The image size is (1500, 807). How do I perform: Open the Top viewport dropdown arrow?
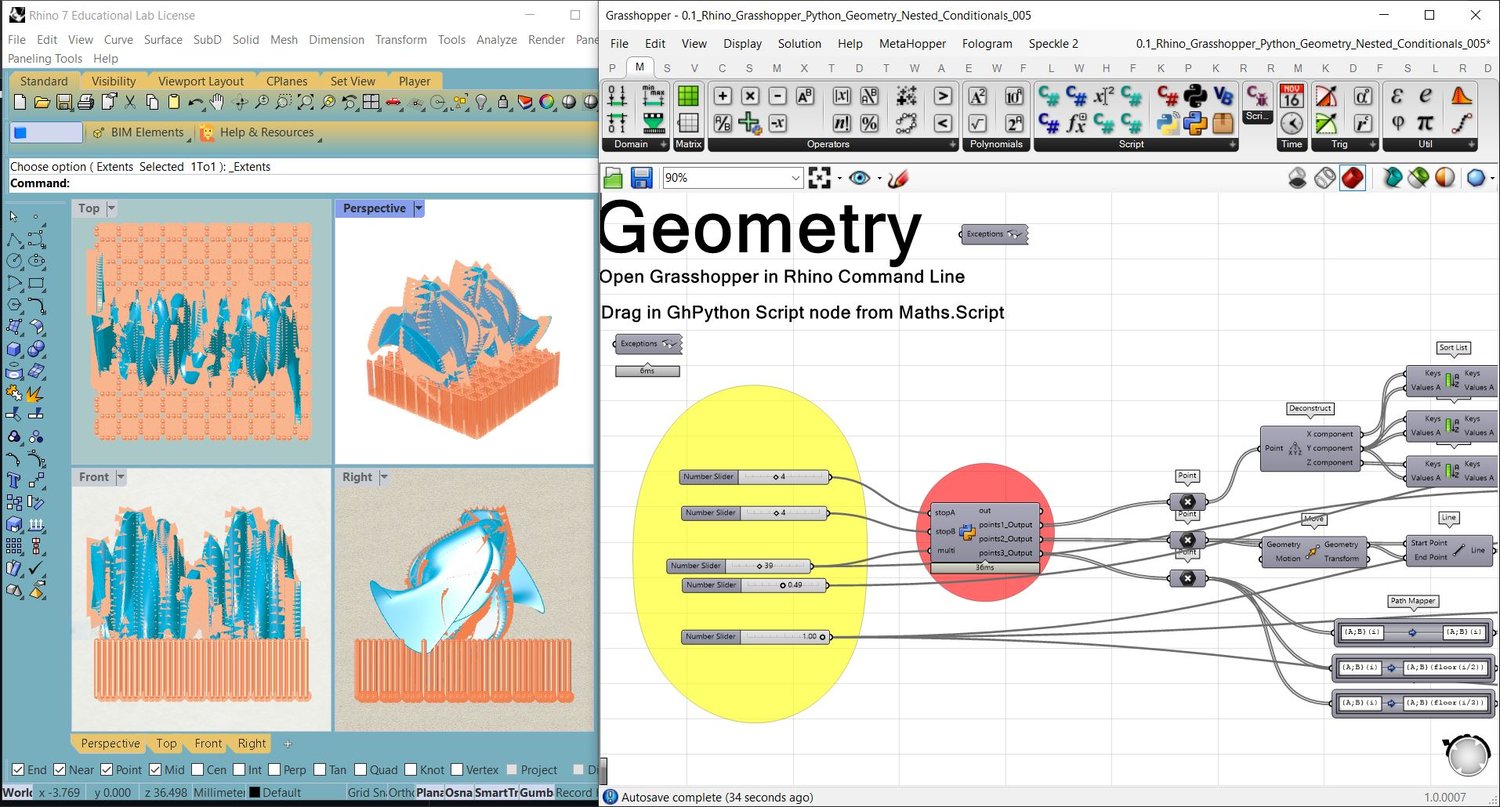[111, 208]
